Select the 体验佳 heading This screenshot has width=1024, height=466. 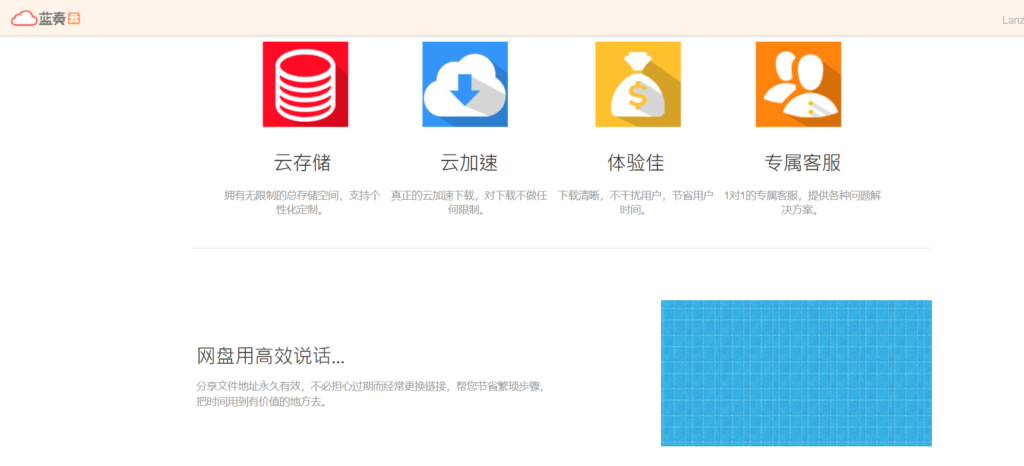click(635, 162)
